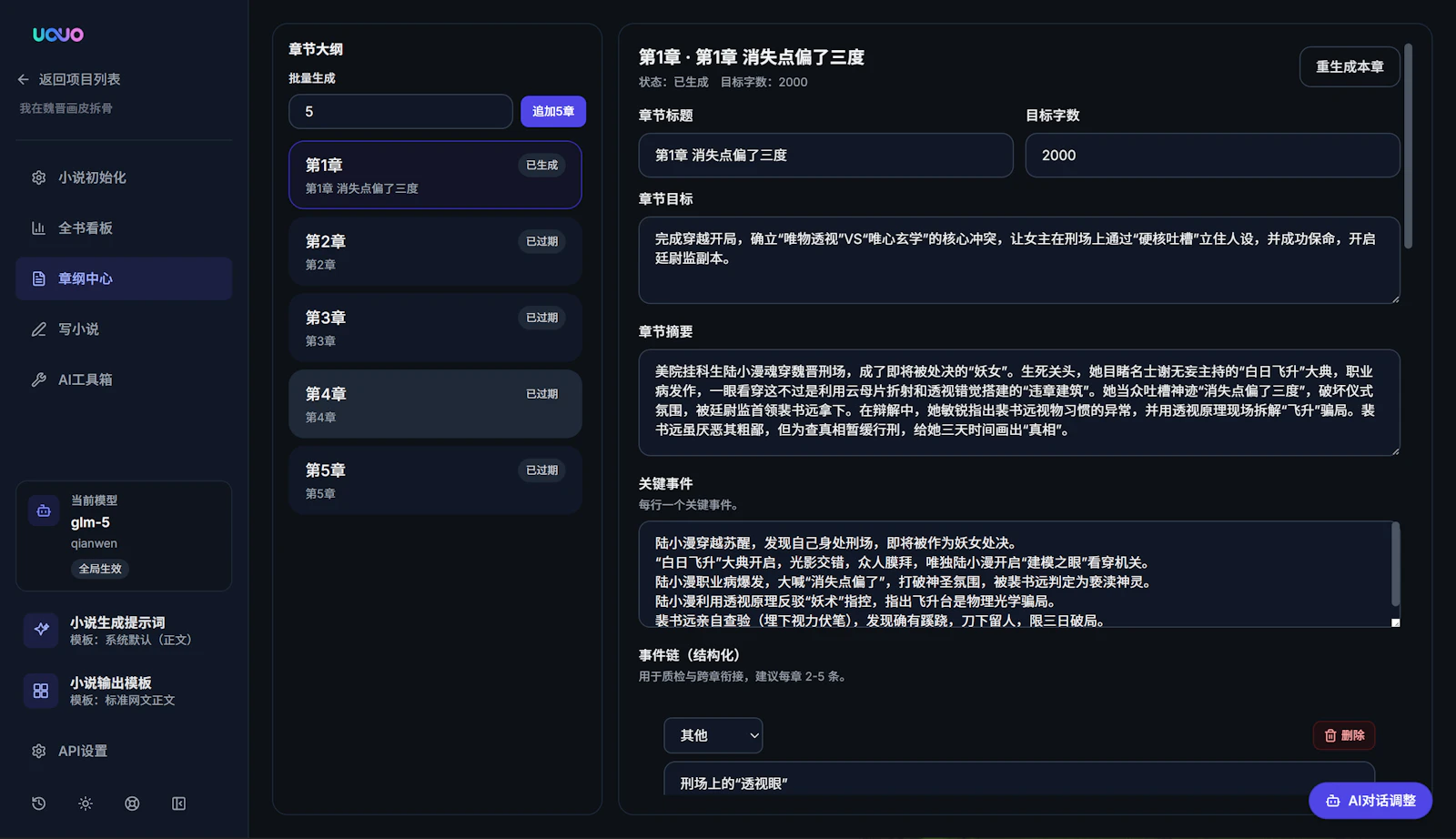The height and width of the screenshot is (839, 1456).
Task: Select 章纲中心 in the sidebar
Action: [x=124, y=278]
